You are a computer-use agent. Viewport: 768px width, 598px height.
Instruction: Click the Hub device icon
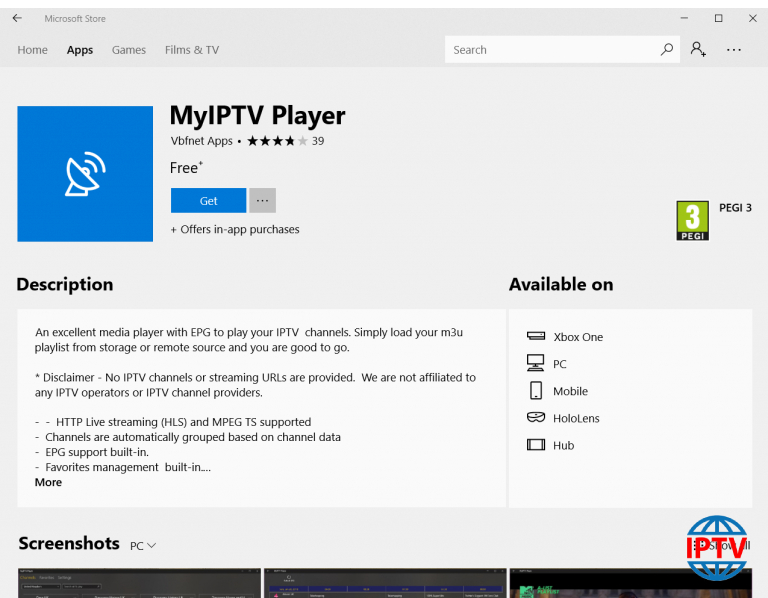[x=536, y=445]
